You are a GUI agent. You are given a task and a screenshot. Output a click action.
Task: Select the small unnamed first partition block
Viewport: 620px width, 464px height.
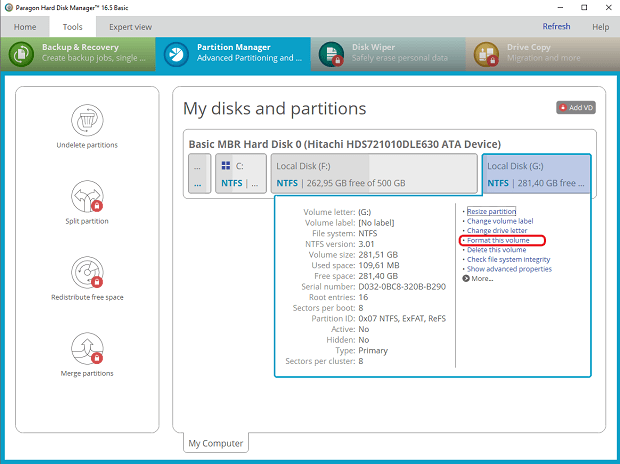(x=200, y=174)
